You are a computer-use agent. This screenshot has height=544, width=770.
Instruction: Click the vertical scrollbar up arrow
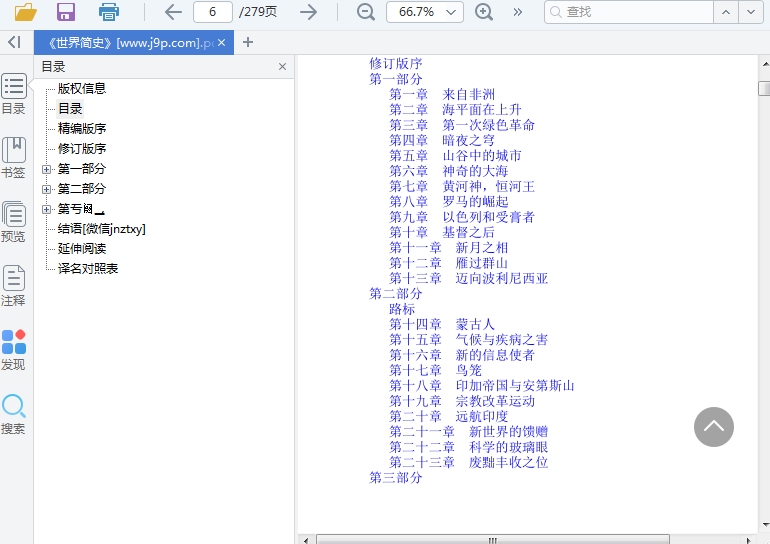[765, 64]
